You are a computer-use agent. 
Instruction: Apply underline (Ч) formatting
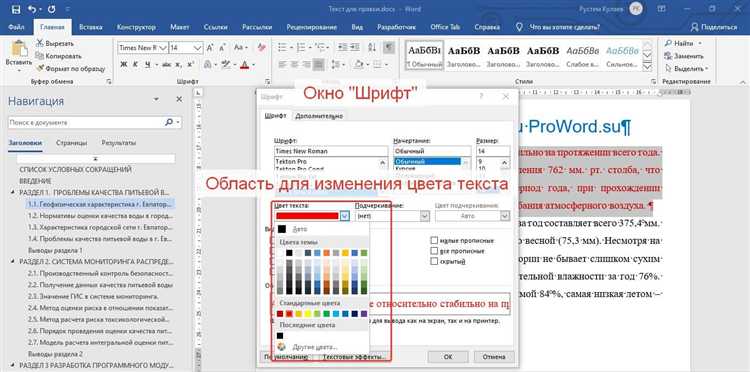point(148,65)
